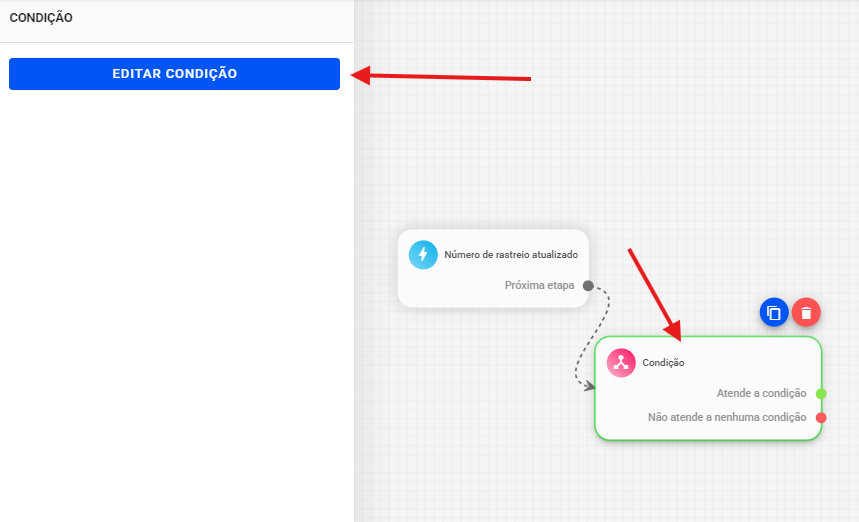Delete the Condição node using the trash icon
Screen dimensions: 859x522
coord(806,313)
